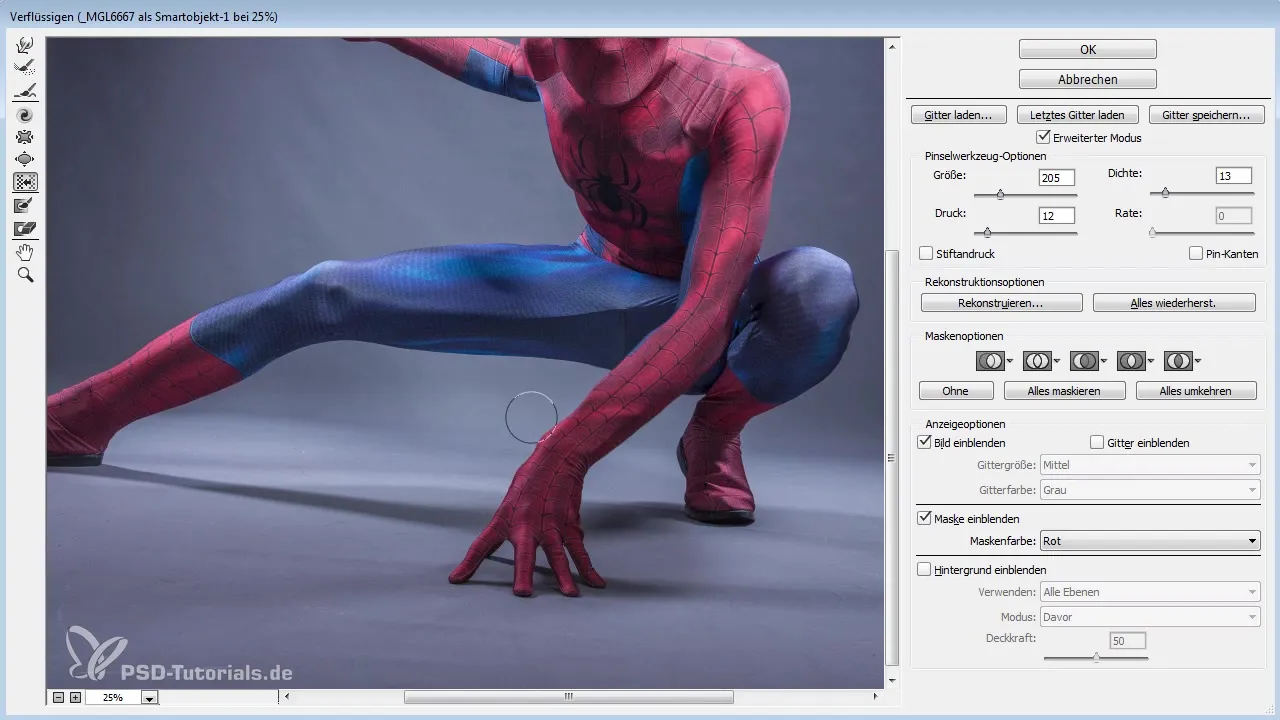This screenshot has height=720, width=1280.
Task: Click the horizontal preview scrollbar thumb
Action: [568, 697]
